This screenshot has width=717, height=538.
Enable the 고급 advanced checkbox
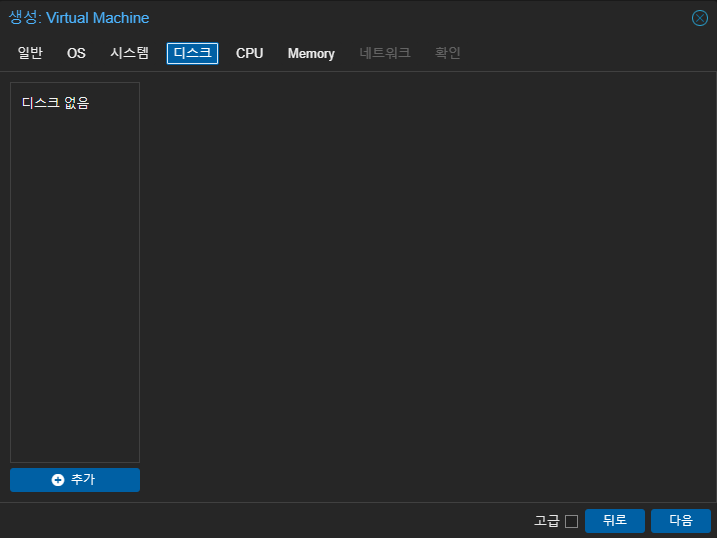click(572, 521)
